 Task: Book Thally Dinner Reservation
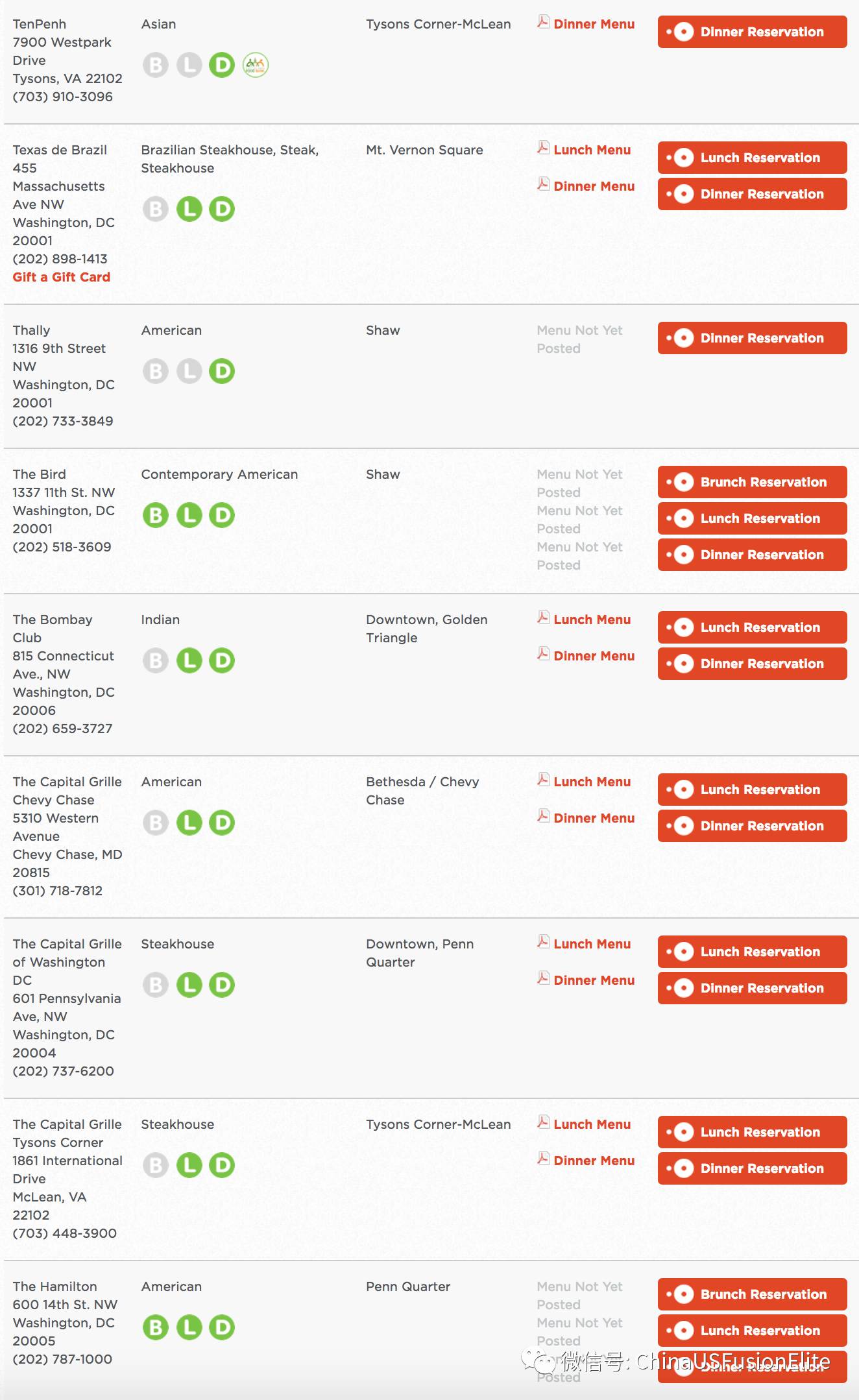pyautogui.click(x=753, y=338)
